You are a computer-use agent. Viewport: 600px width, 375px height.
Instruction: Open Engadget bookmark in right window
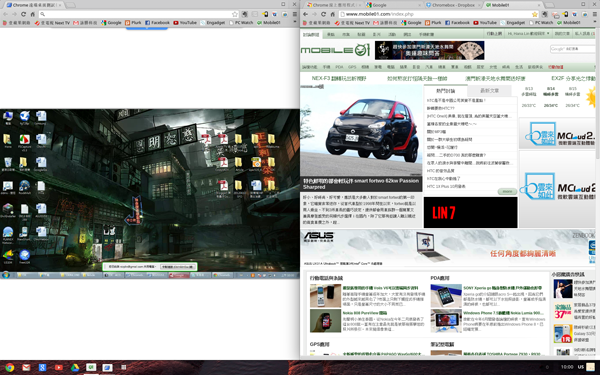tap(512, 23)
